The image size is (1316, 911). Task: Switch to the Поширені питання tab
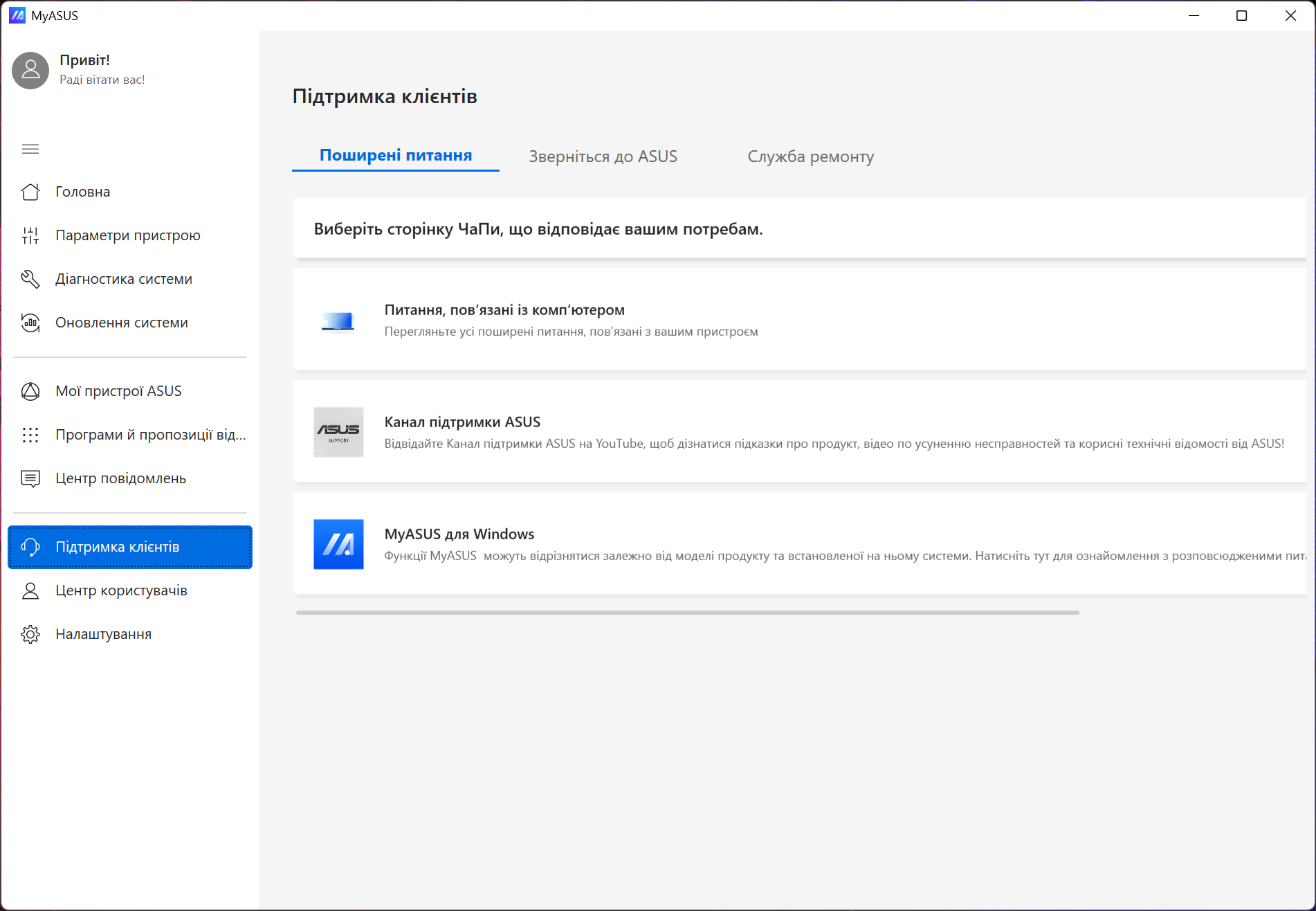pos(396,156)
